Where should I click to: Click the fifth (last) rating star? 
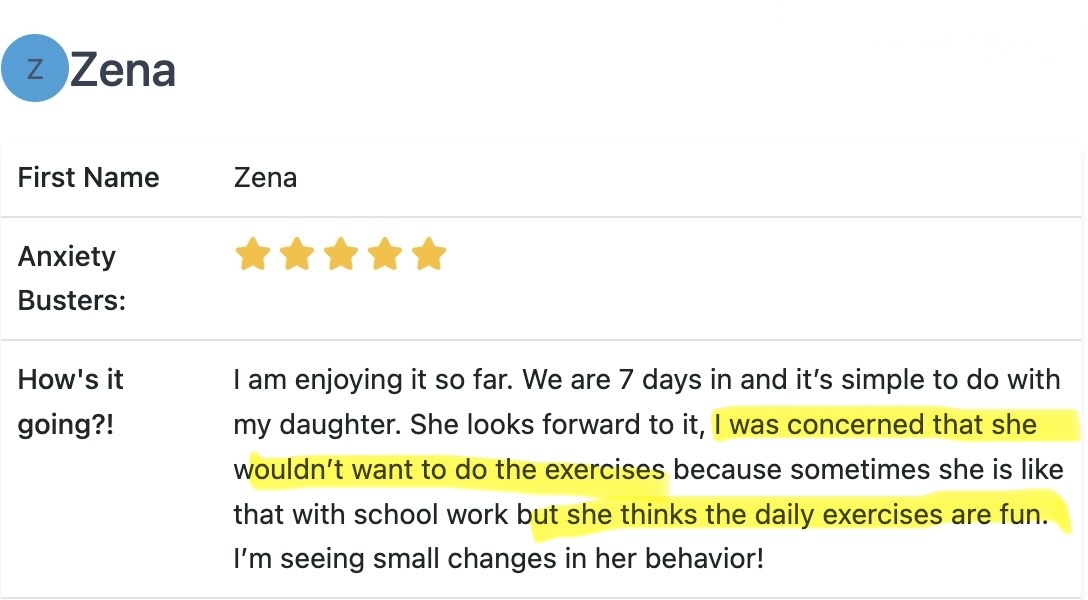coord(428,254)
